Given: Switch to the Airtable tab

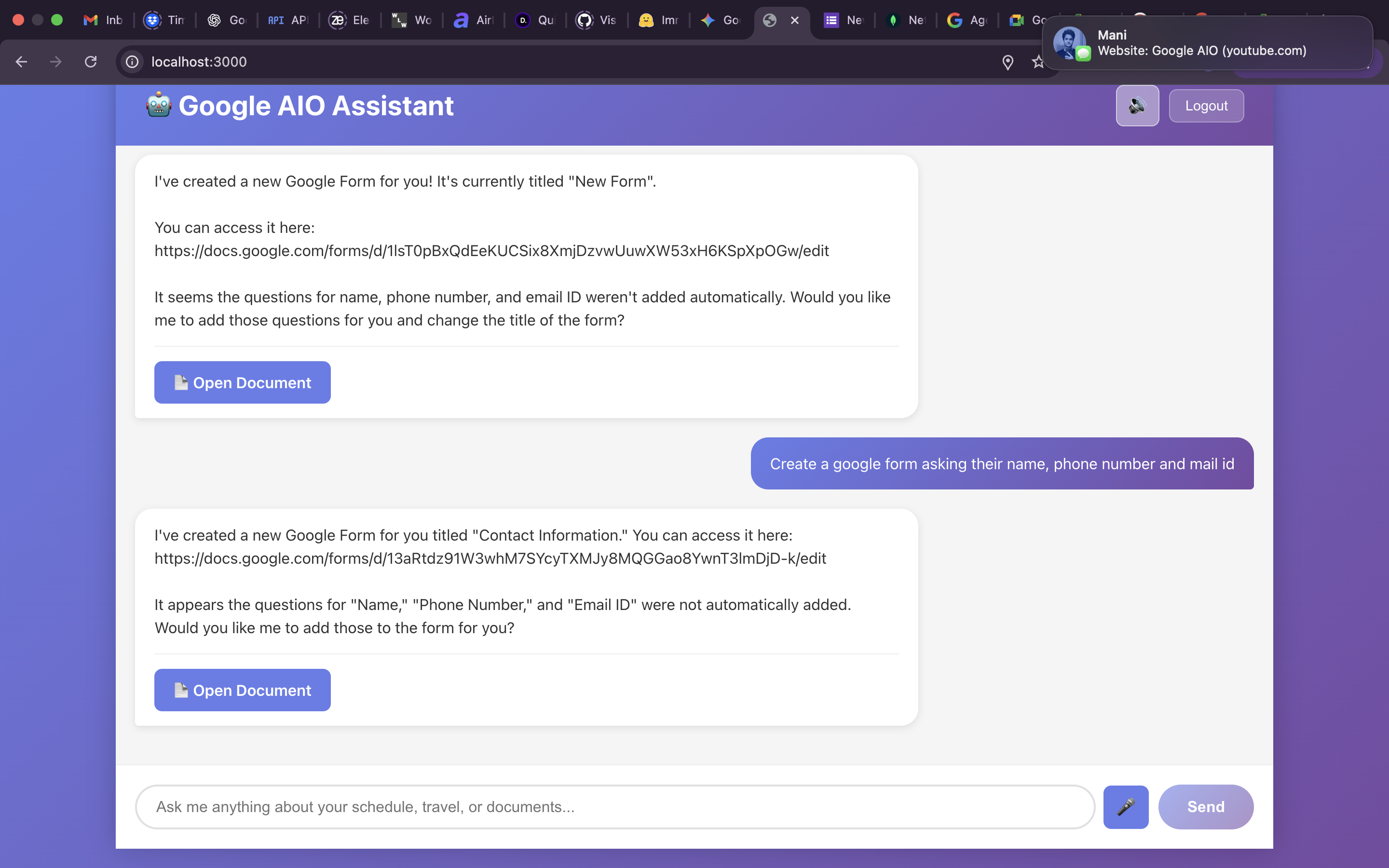Looking at the screenshot, I should (x=474, y=20).
